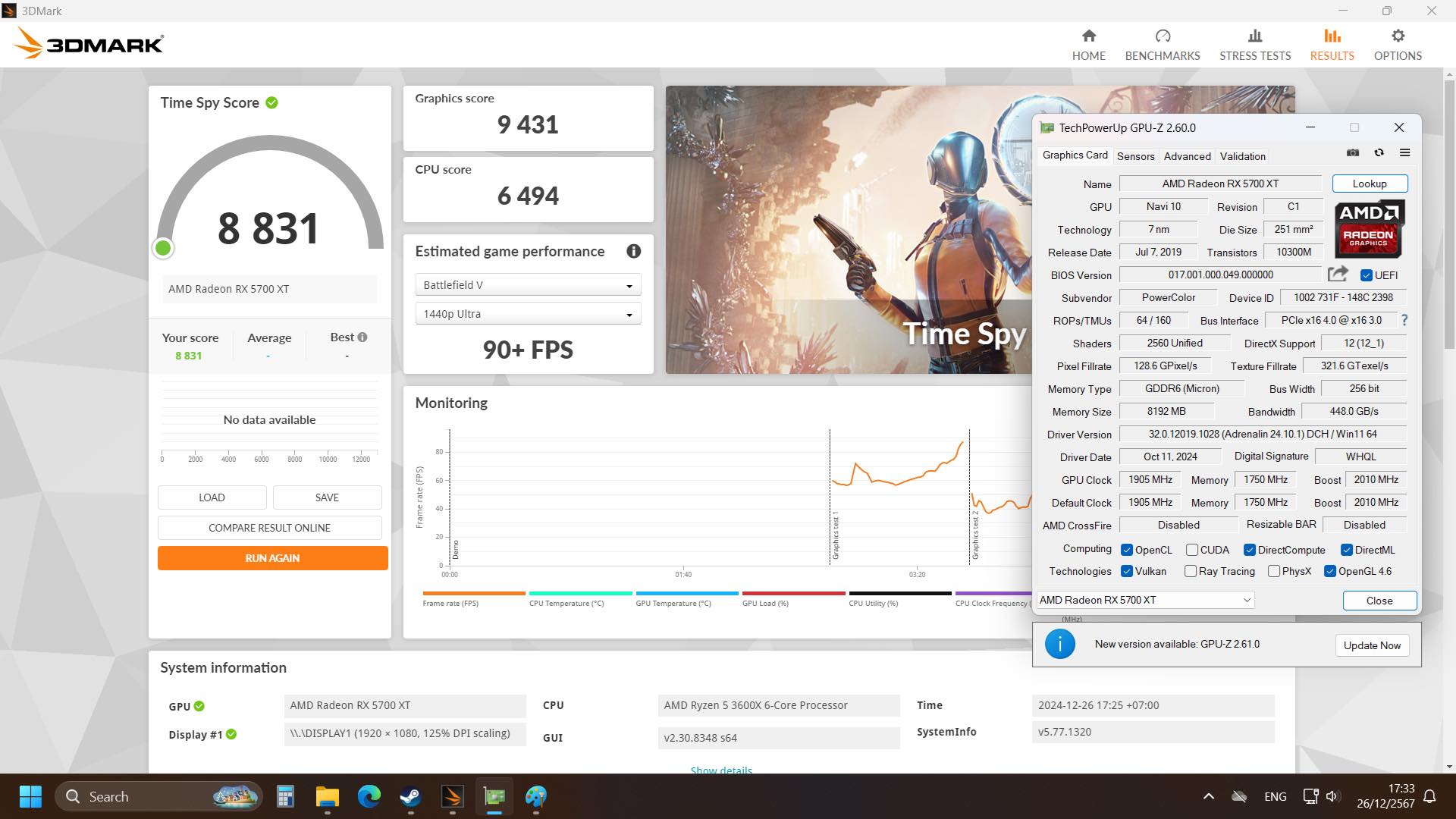Expand the 1440p Ultra preset dropdown
1456x819 pixels.
pyautogui.click(x=528, y=314)
